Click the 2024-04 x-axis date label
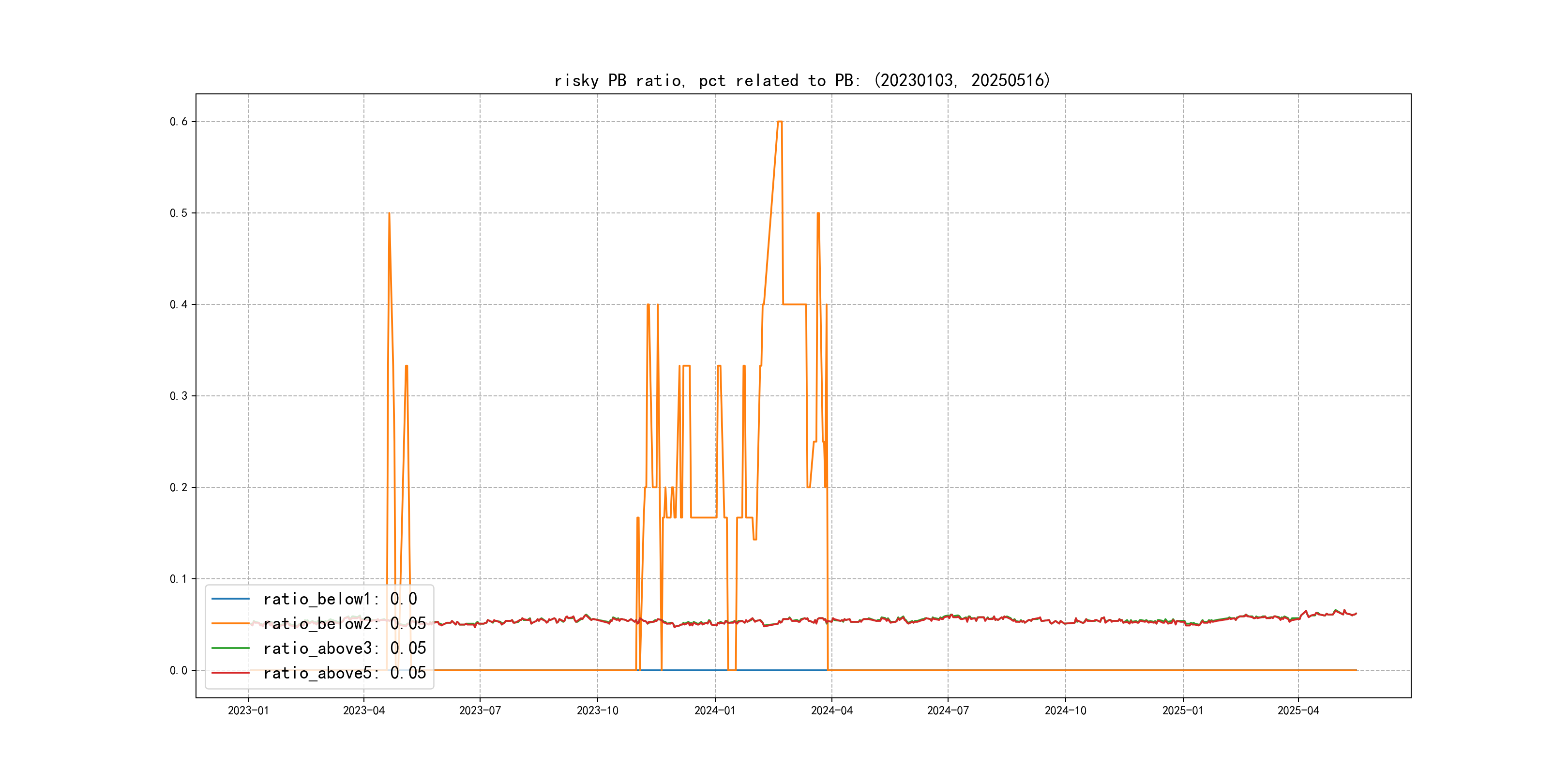Screen dimensions: 1568x784 [831, 711]
